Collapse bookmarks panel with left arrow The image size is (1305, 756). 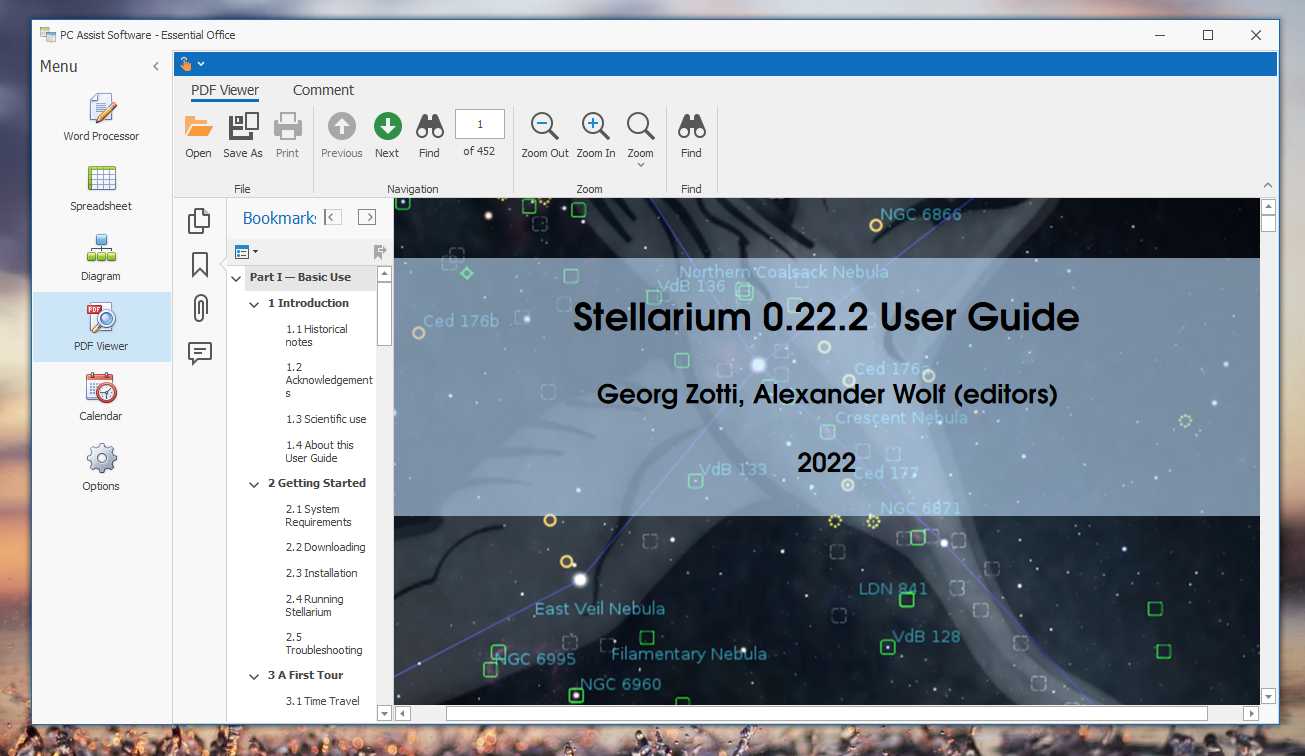pos(334,217)
